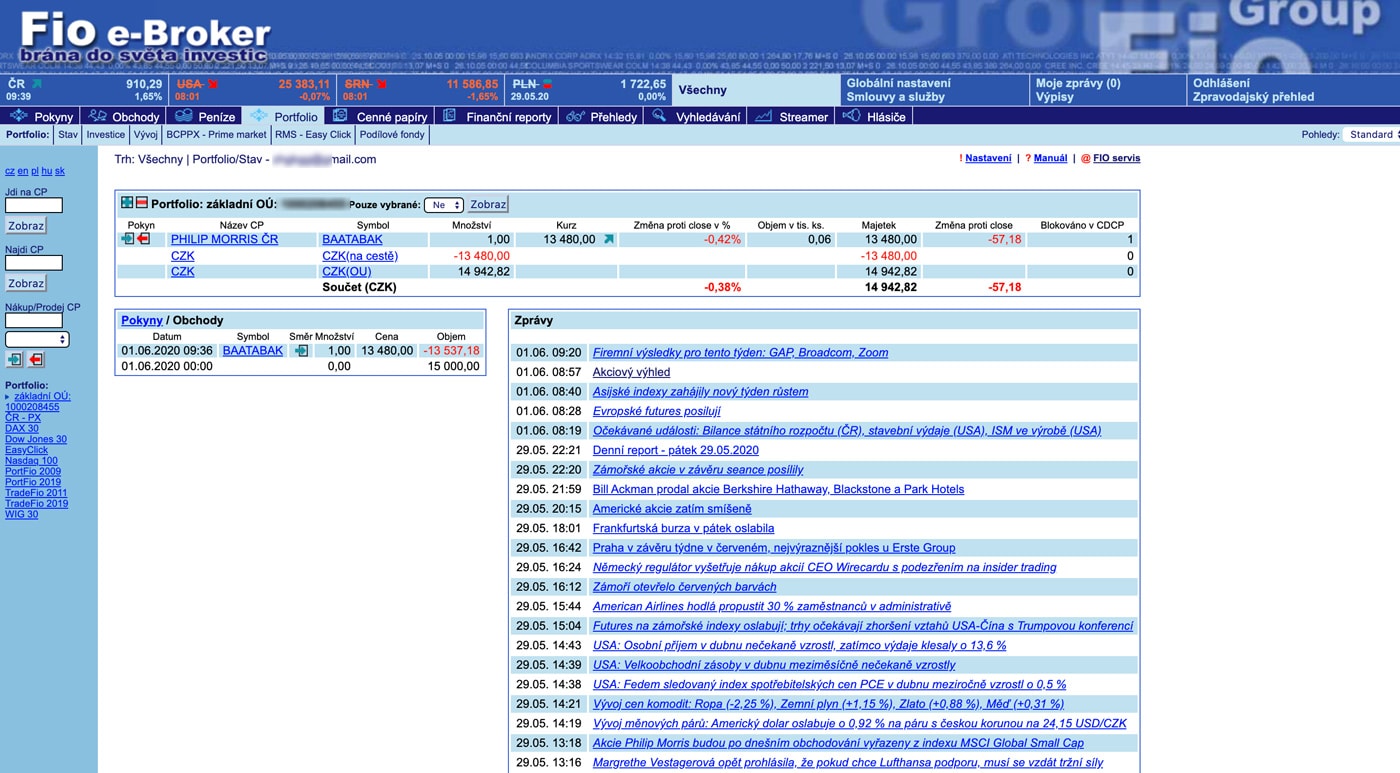The image size is (1400, 773).
Task: Click the Peníze coins icon
Action: click(x=183, y=116)
